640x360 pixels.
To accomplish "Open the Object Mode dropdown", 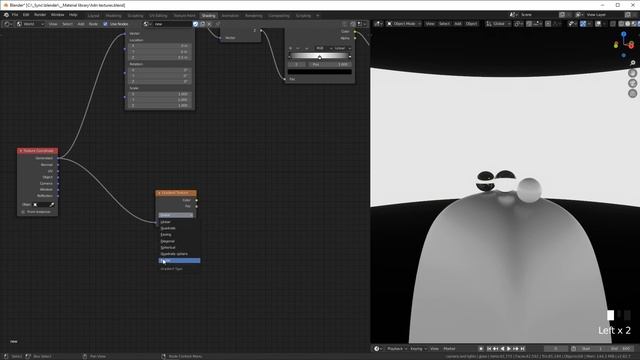I will click(x=403, y=24).
